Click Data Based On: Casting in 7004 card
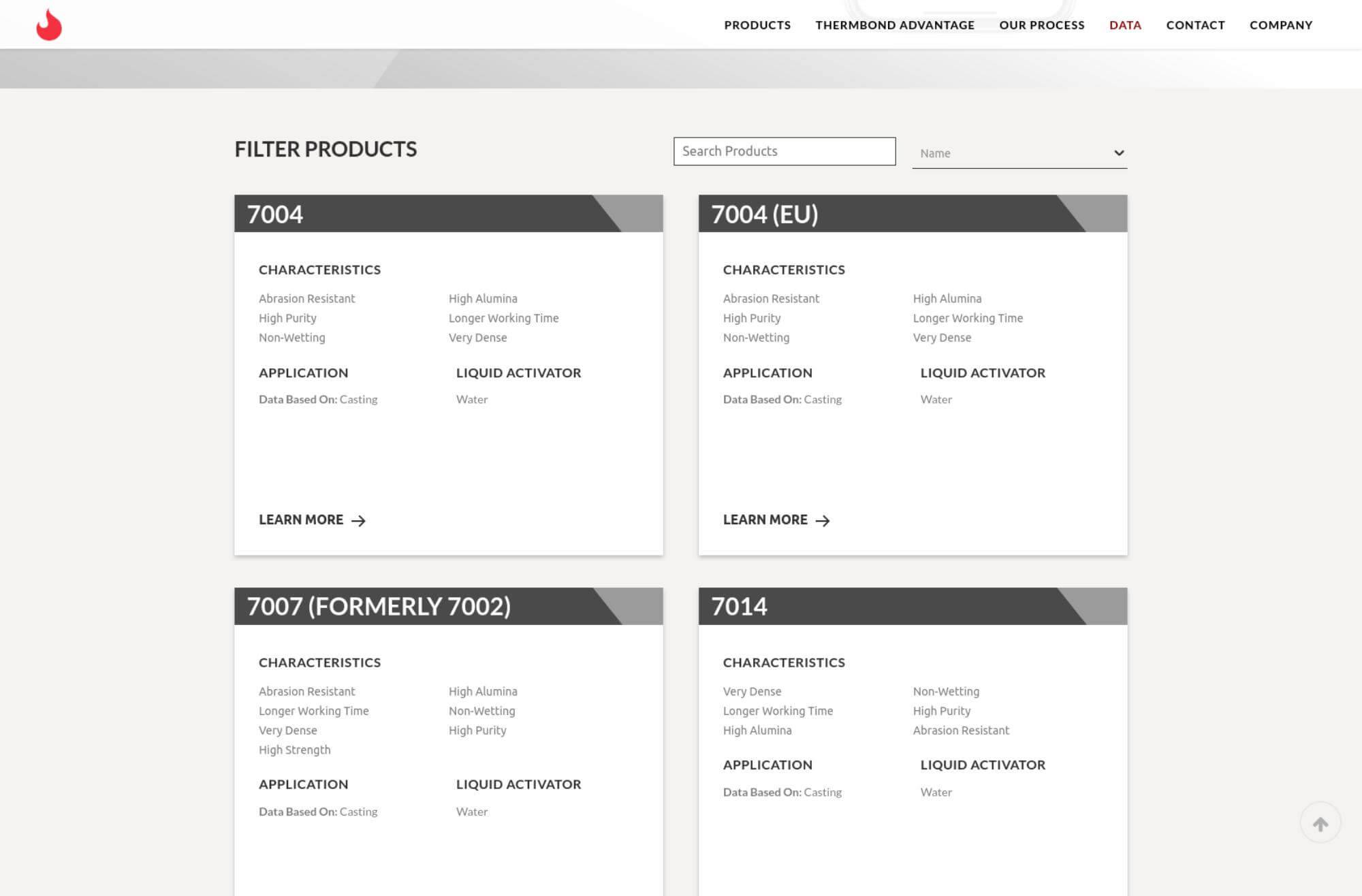1362x896 pixels. (318, 400)
